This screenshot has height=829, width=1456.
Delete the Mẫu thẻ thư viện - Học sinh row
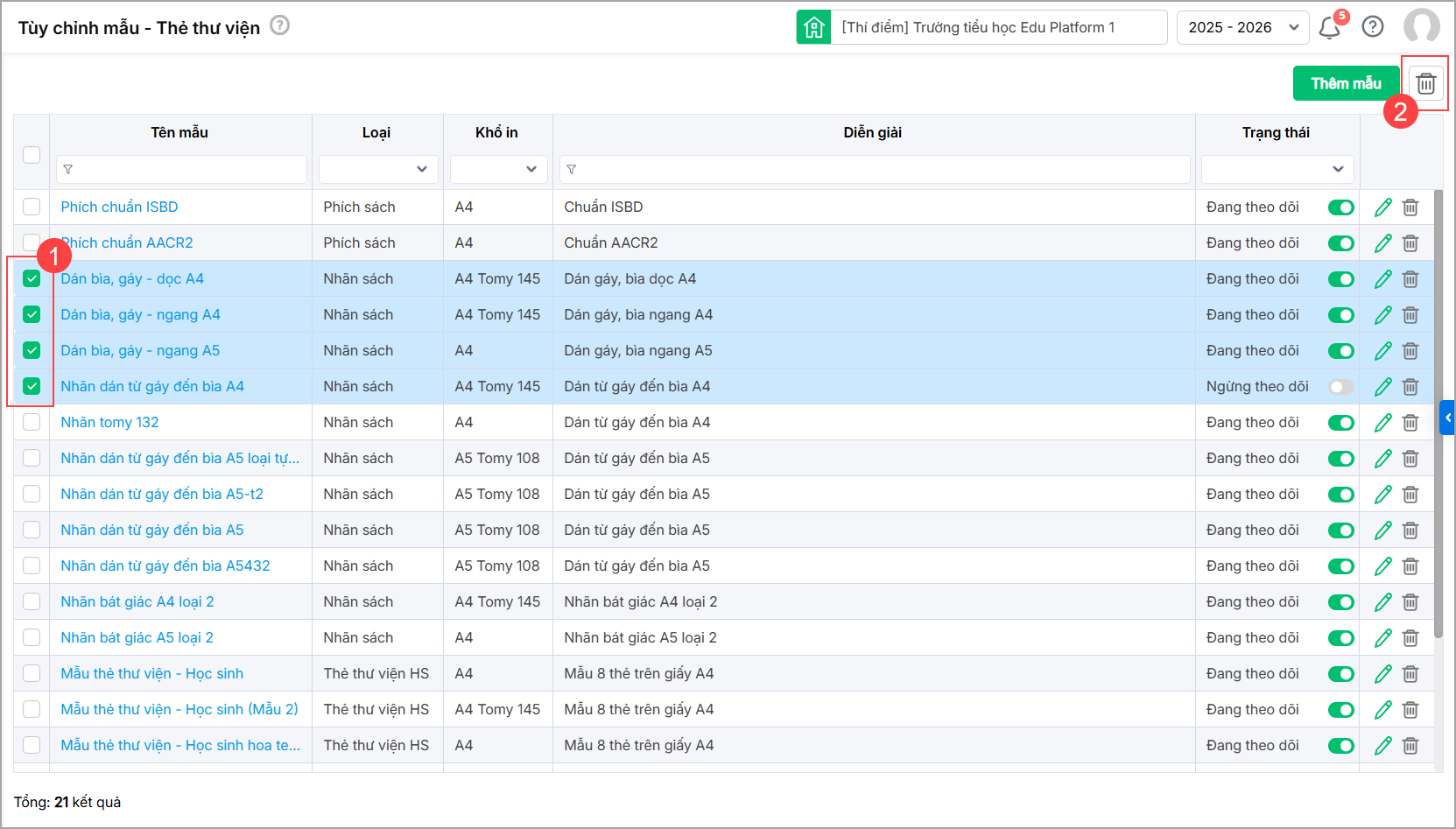pyautogui.click(x=1410, y=674)
